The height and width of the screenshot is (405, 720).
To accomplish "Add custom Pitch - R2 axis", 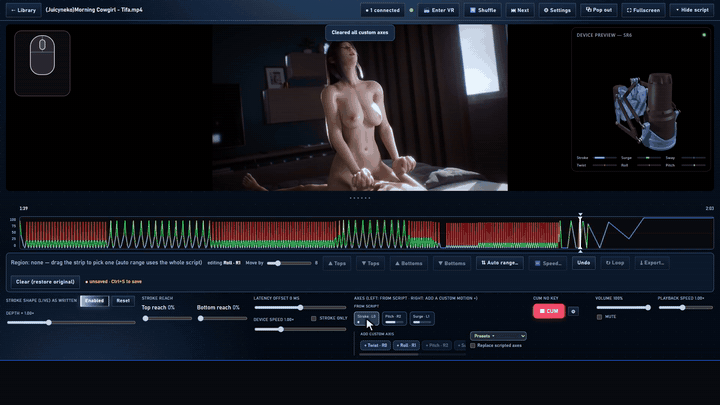I will [437, 345].
